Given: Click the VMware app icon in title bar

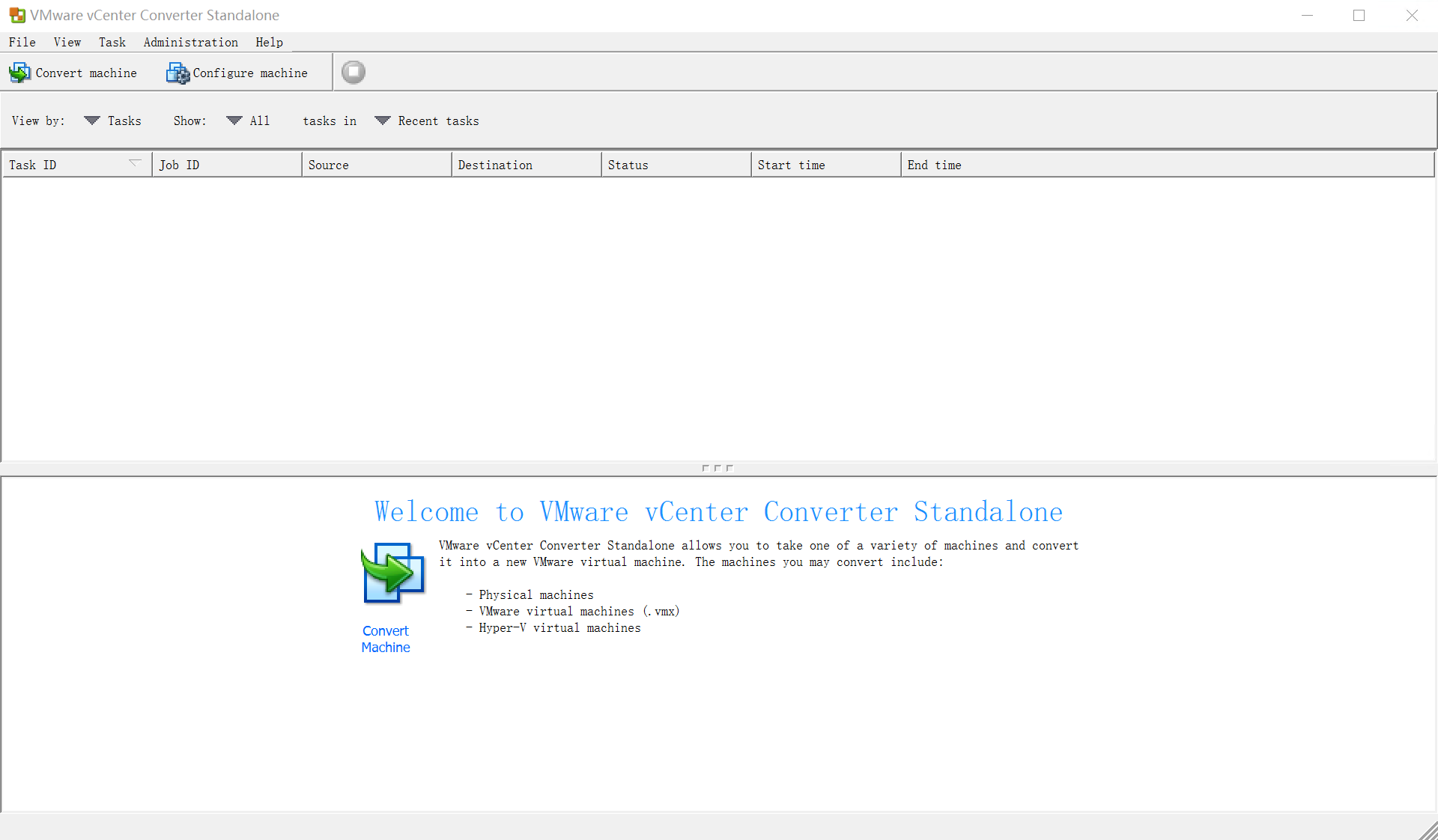Looking at the screenshot, I should (x=16, y=15).
